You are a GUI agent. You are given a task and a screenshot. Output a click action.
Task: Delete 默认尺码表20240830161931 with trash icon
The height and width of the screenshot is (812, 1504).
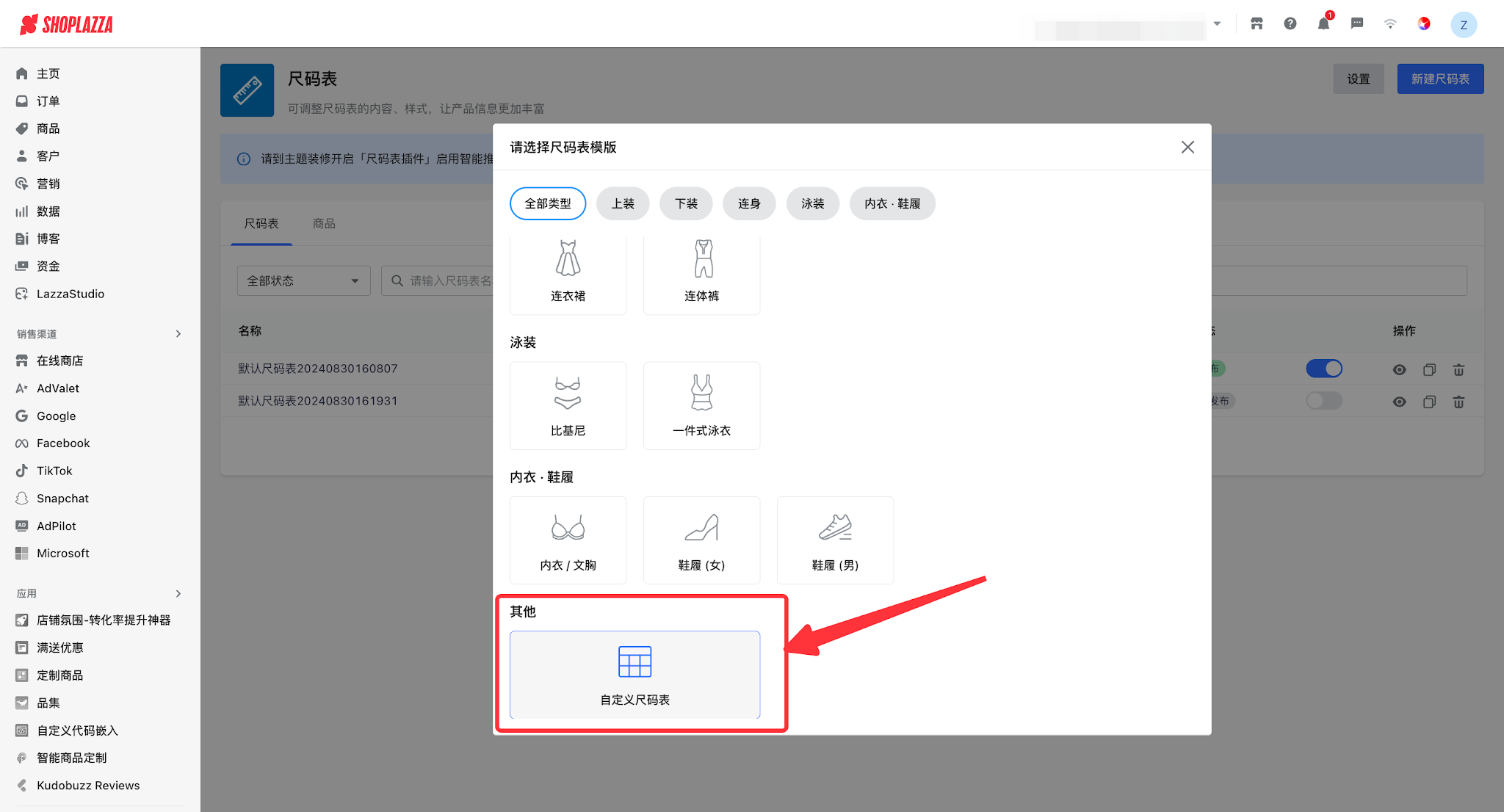1458,402
